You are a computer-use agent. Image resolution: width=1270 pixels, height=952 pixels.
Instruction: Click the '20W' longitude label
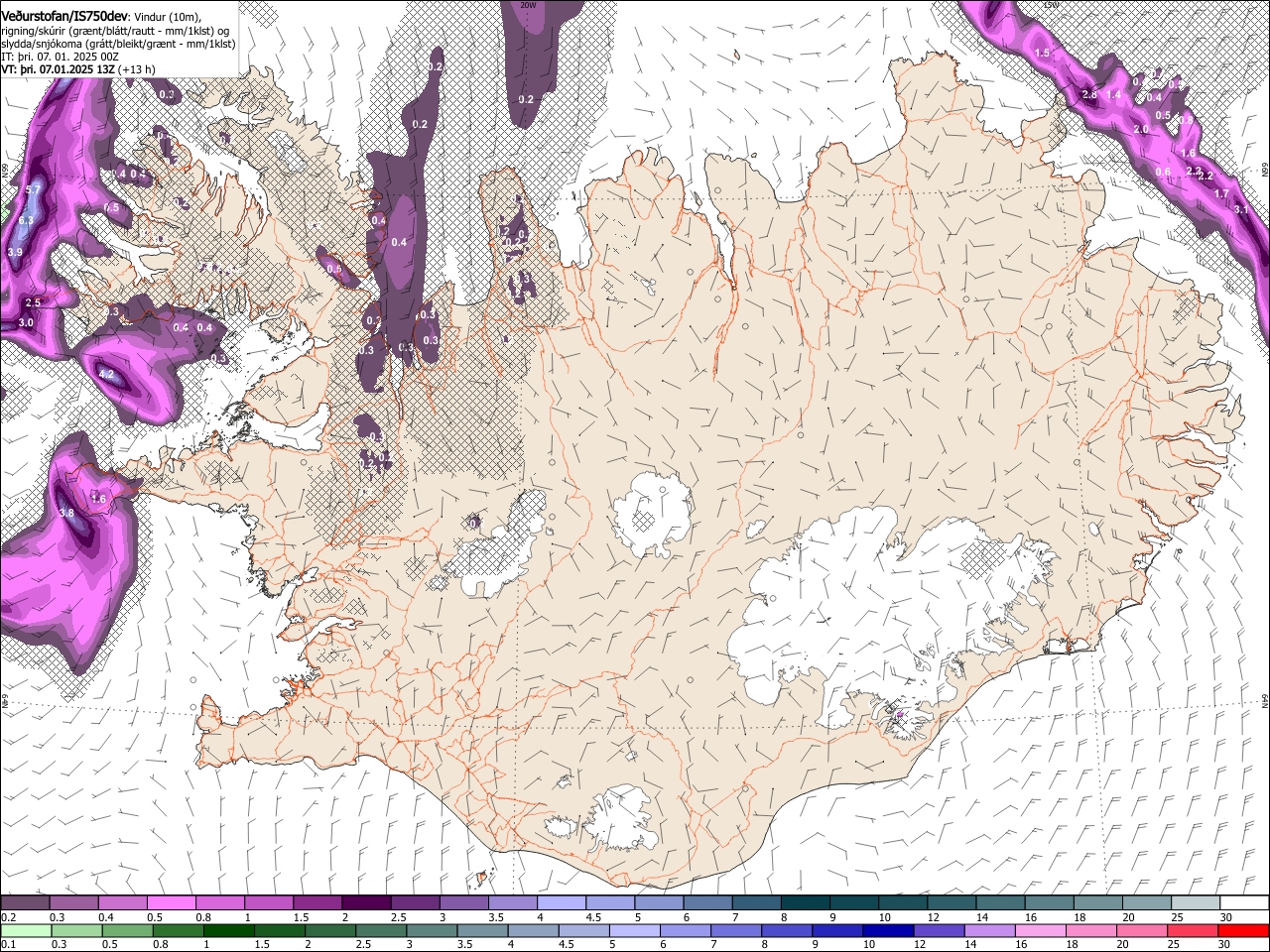click(528, 5)
